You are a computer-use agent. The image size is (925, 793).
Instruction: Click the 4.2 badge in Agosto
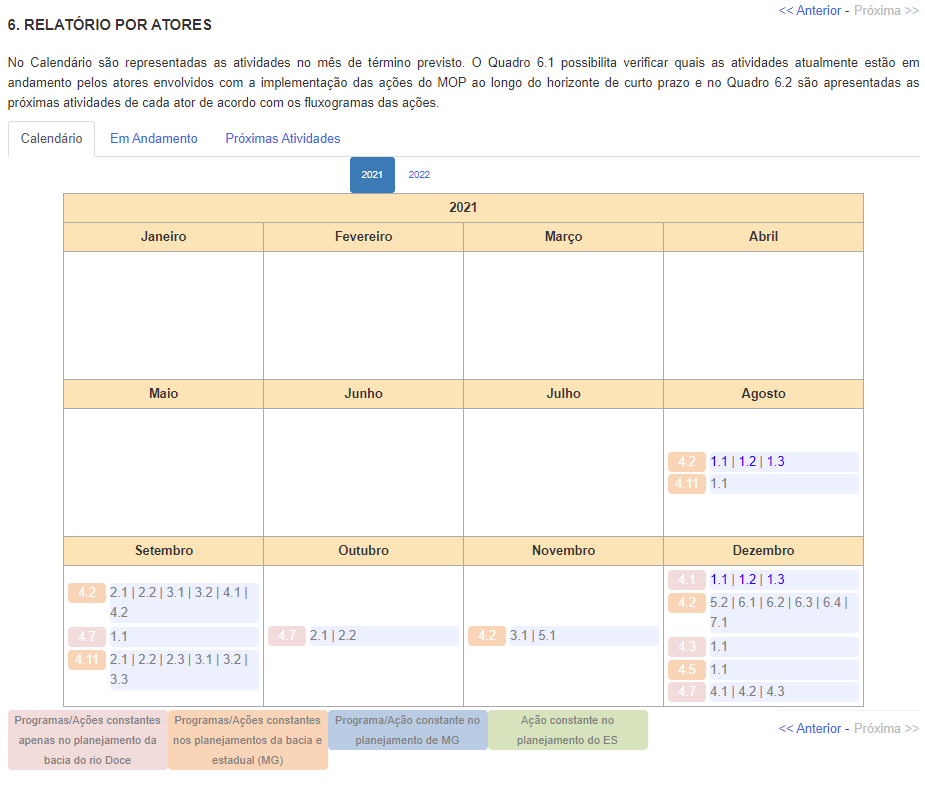687,462
